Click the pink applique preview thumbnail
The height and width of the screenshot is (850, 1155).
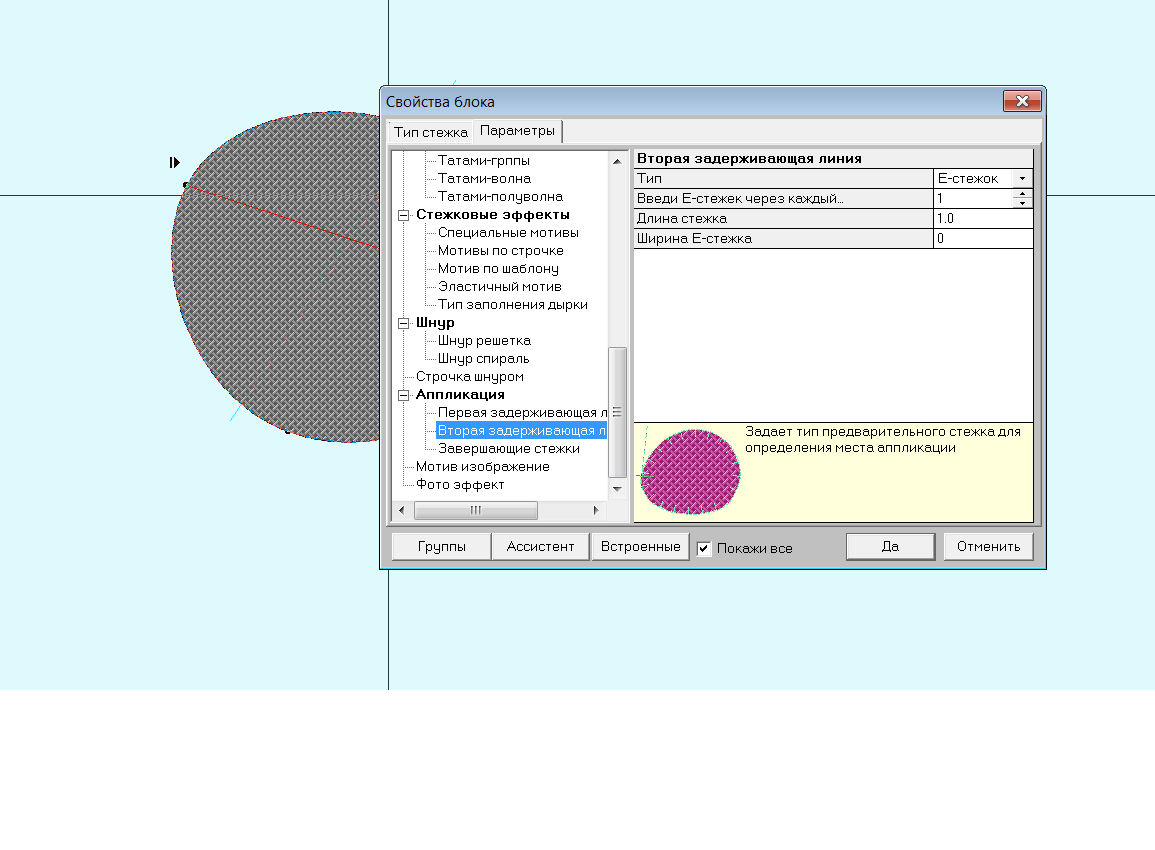(x=690, y=472)
